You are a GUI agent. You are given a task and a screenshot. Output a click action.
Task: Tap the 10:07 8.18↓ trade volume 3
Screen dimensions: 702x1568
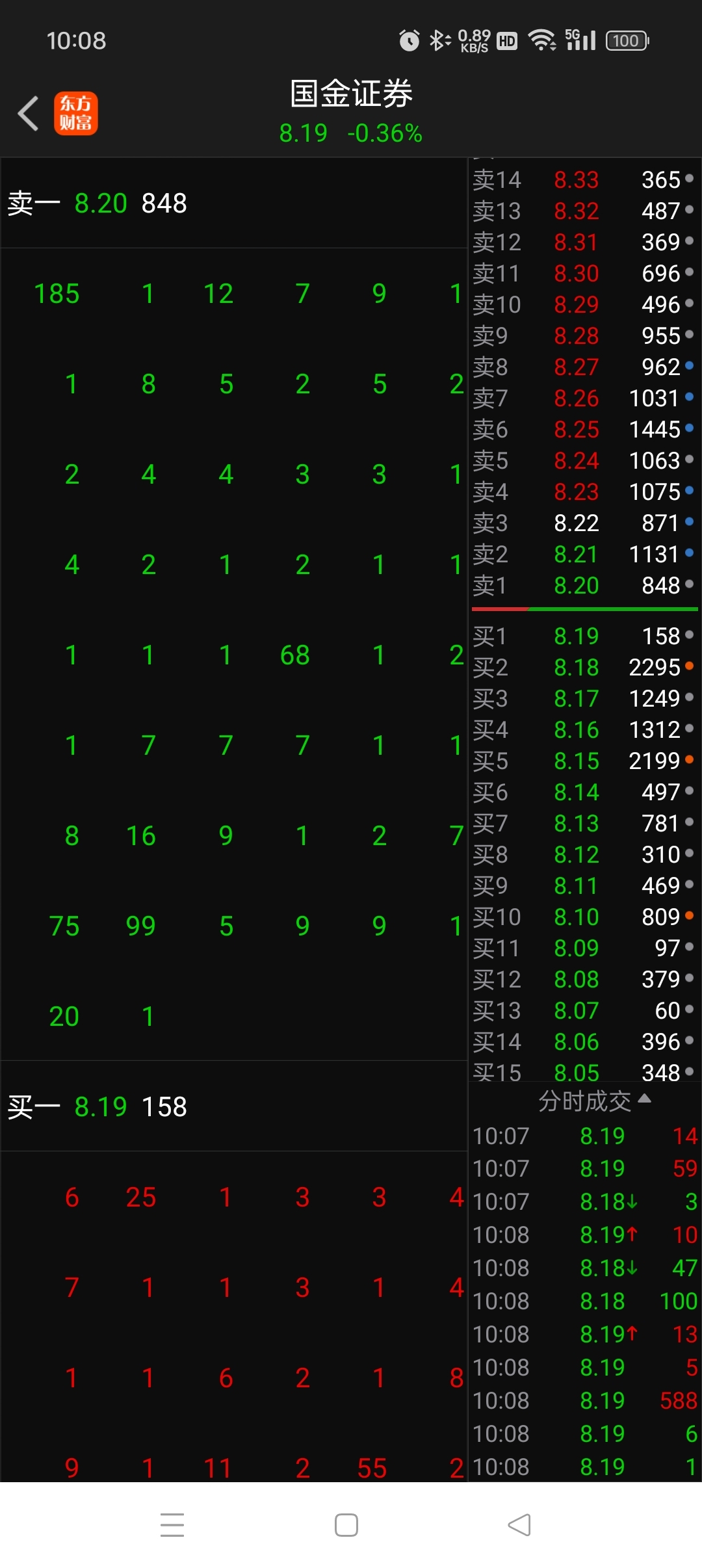coord(584,1201)
